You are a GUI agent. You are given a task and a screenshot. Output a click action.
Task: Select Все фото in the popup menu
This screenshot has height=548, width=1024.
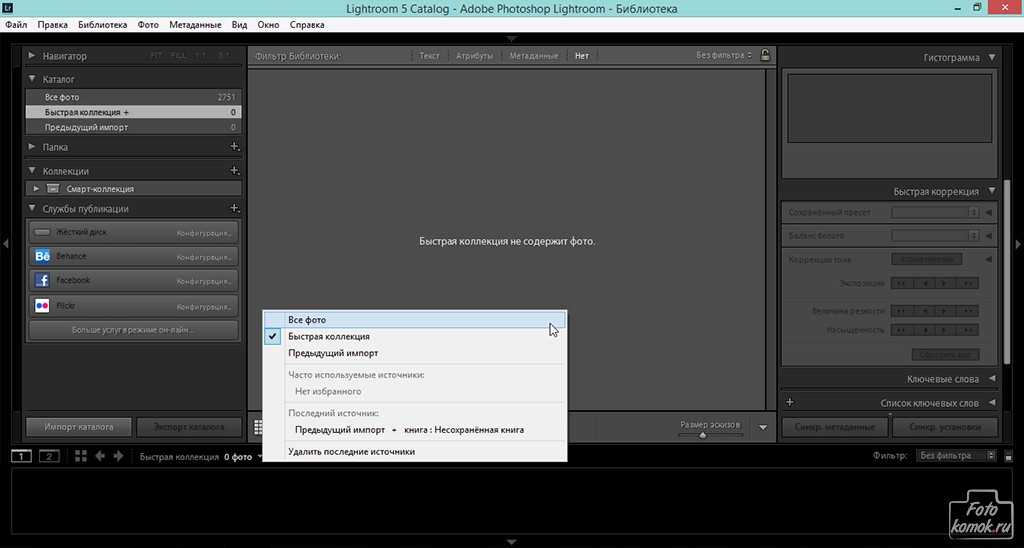point(307,320)
